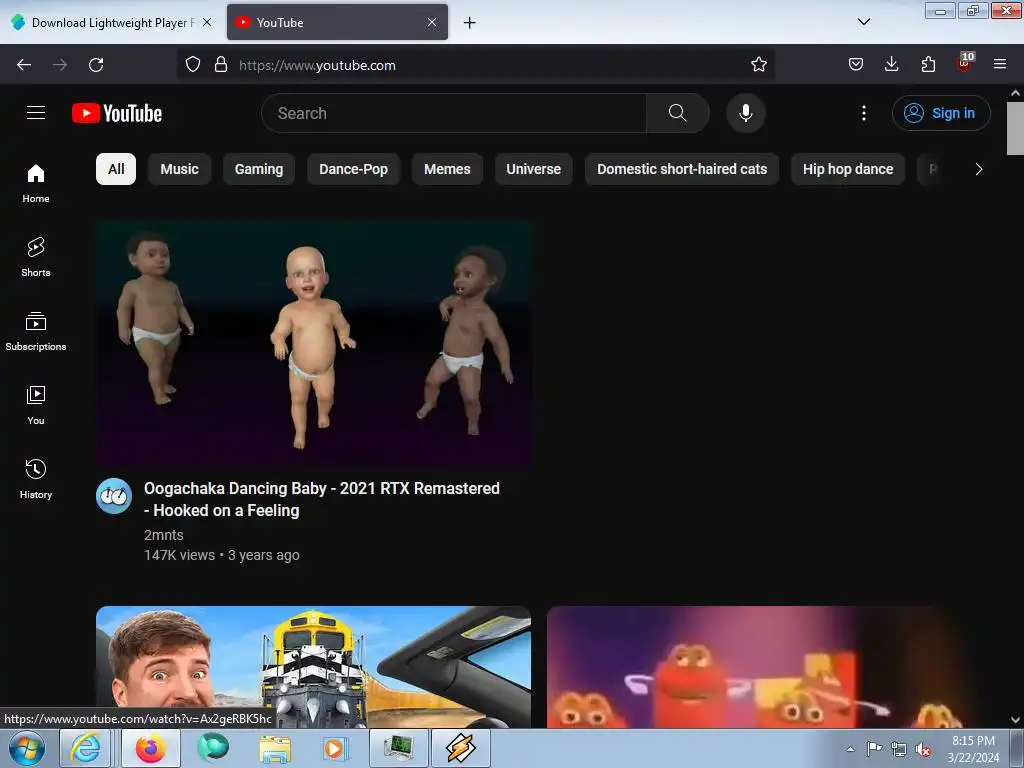The height and width of the screenshot is (768, 1024).
Task: Show more category chips with right arrow
Action: [x=978, y=169]
